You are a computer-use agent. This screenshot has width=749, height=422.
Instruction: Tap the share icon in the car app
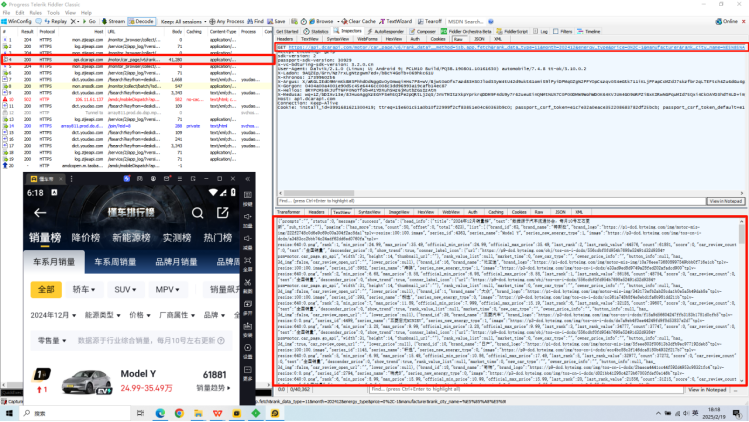223,213
